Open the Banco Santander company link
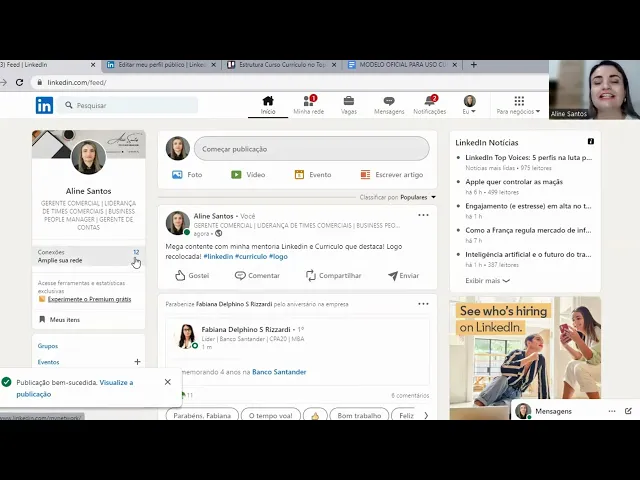 pyautogui.click(x=279, y=372)
